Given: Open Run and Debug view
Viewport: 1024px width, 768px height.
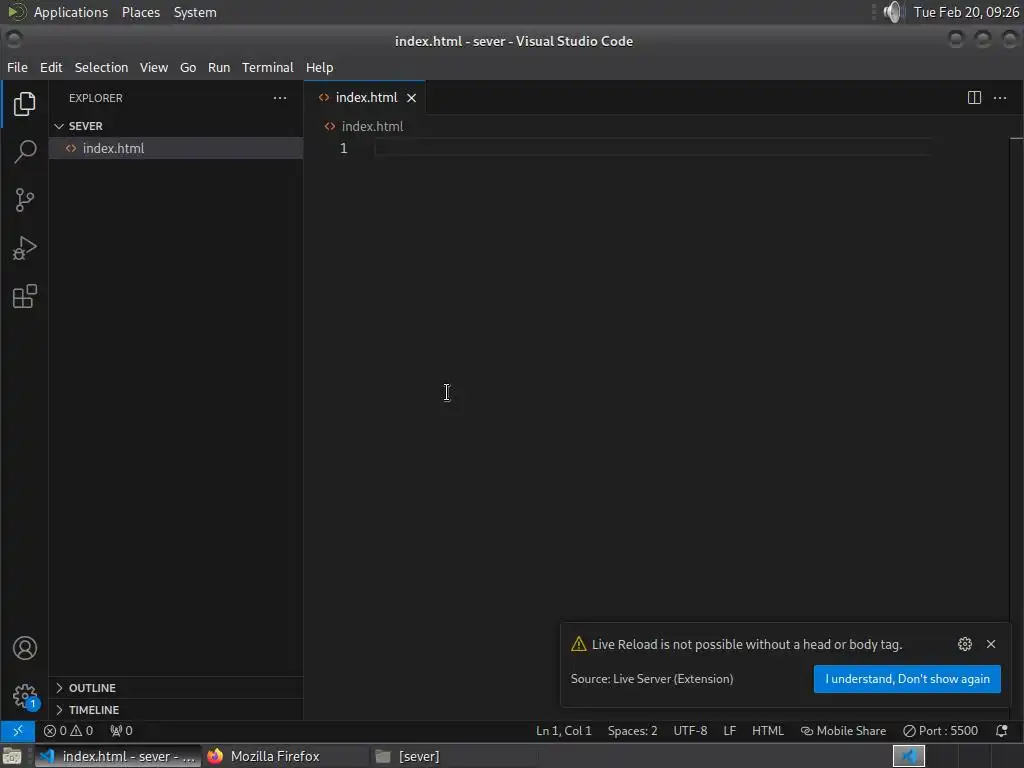Looking at the screenshot, I should click(24, 248).
